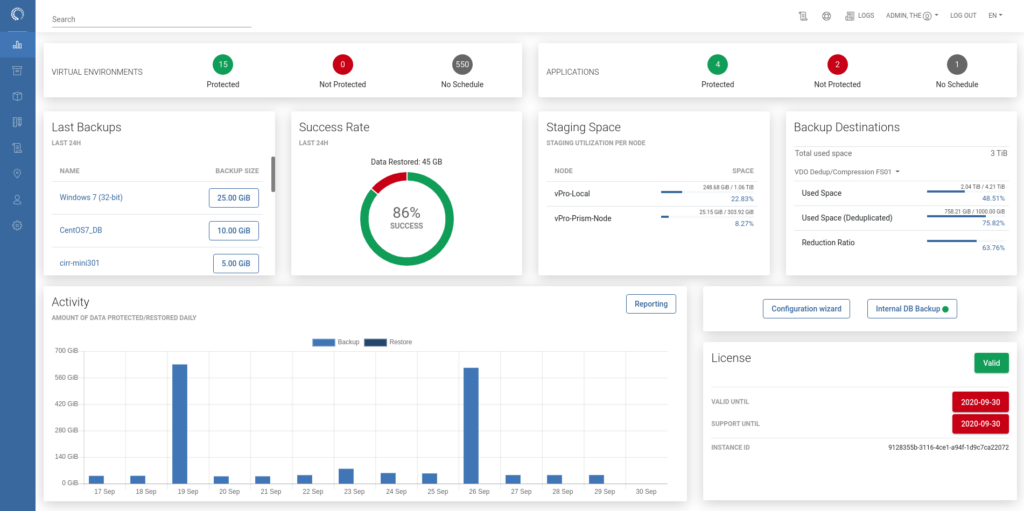This screenshot has height=511, width=1024.
Task: Click the Reporting button
Action: (650, 304)
